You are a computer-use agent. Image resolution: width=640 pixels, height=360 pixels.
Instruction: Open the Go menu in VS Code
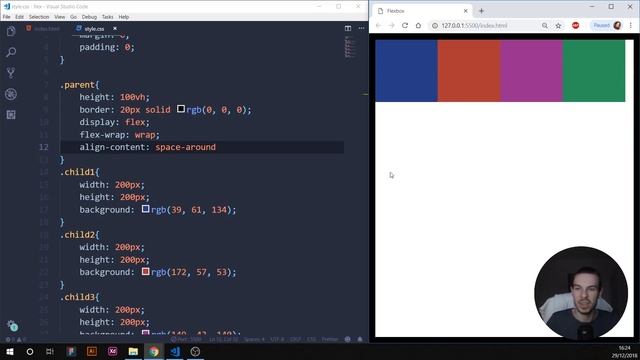(73, 17)
